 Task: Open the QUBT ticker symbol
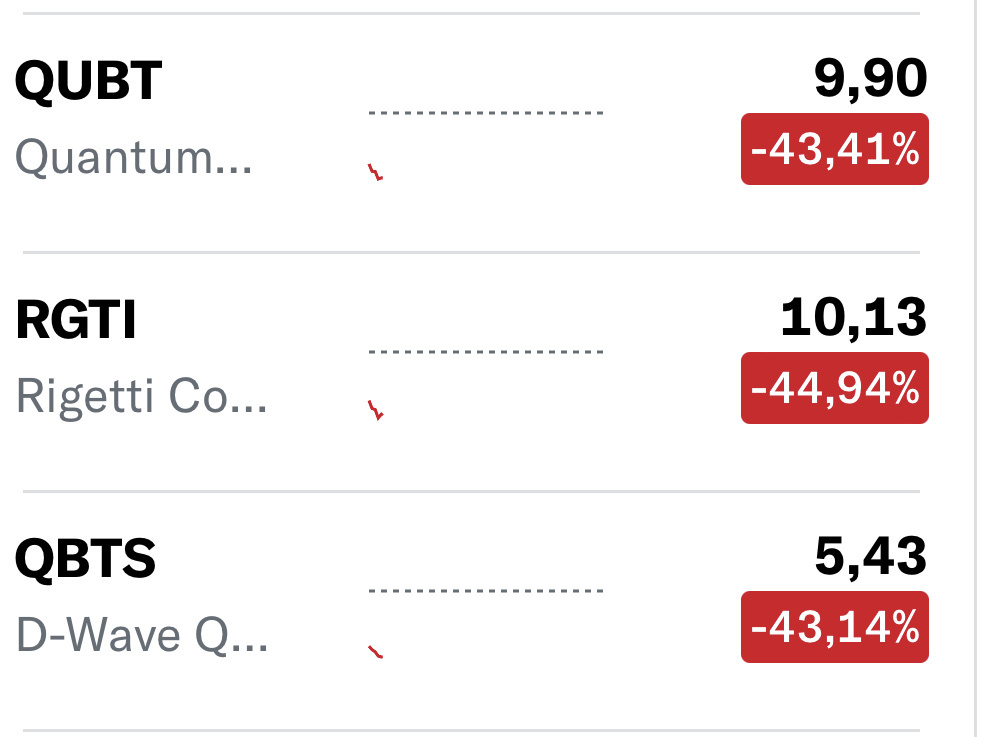(x=88, y=82)
